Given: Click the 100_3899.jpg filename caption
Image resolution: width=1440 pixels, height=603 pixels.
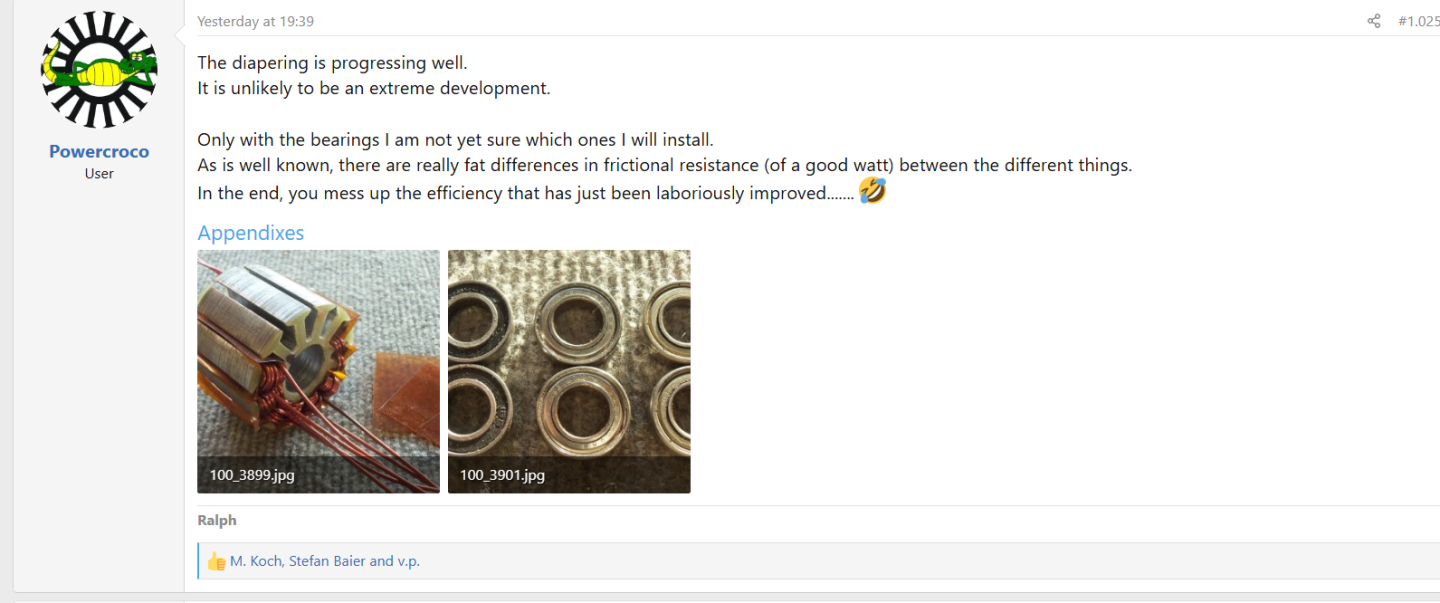Looking at the screenshot, I should (252, 475).
